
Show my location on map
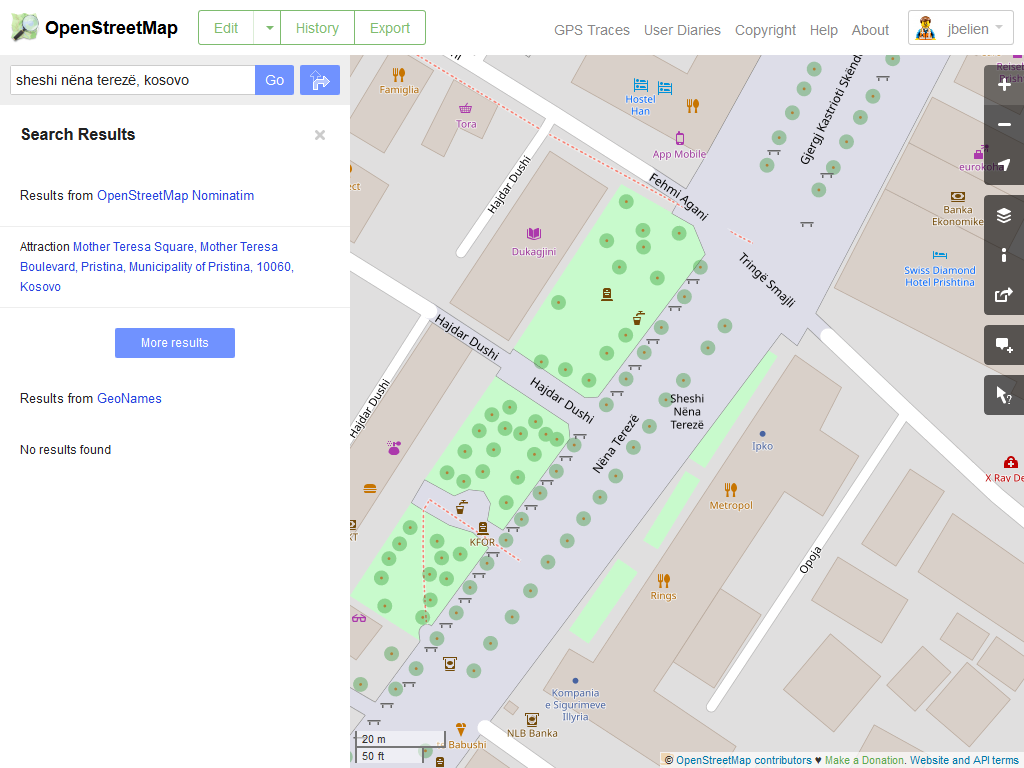[1004, 165]
